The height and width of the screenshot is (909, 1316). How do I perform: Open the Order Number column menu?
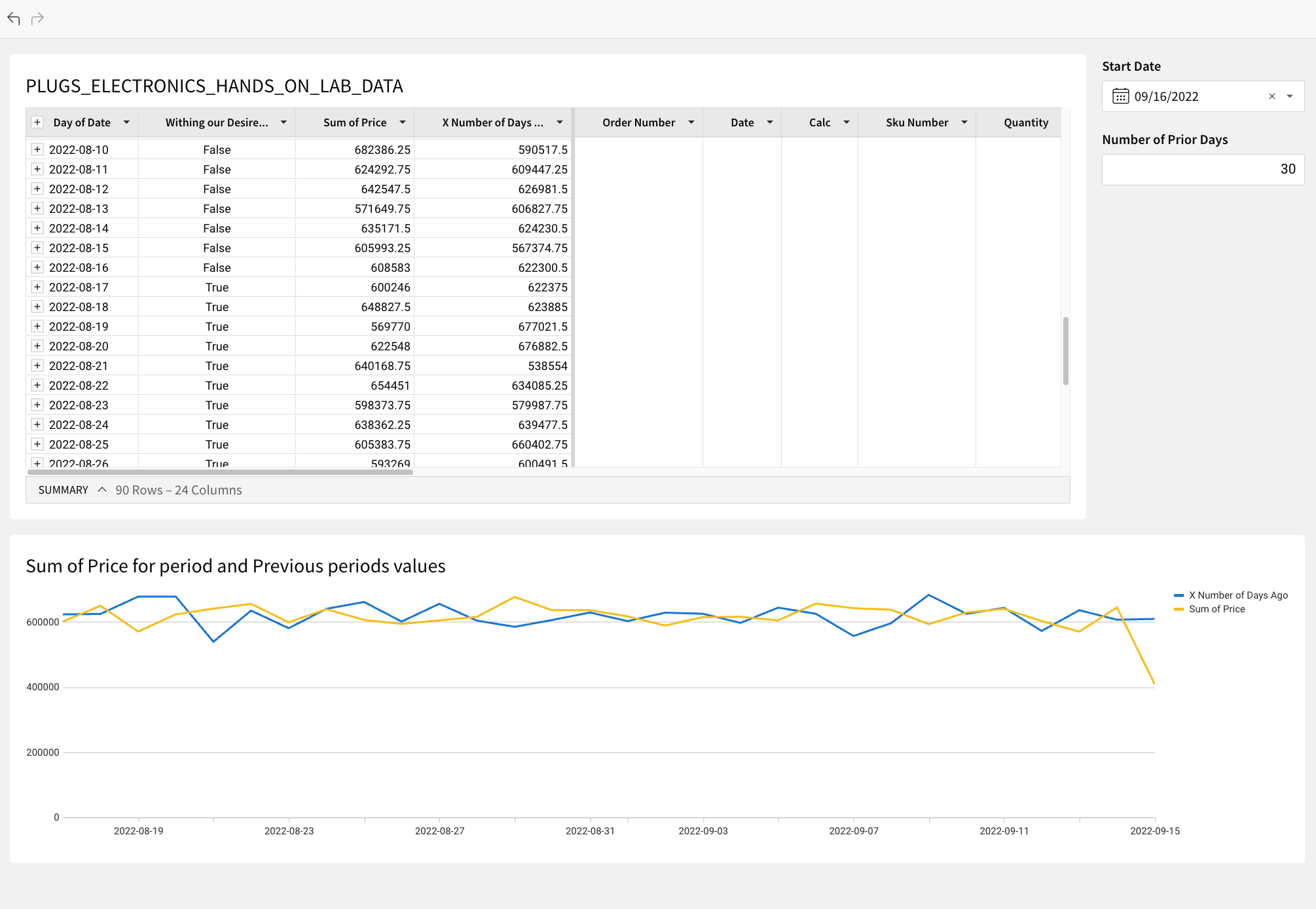(x=691, y=122)
